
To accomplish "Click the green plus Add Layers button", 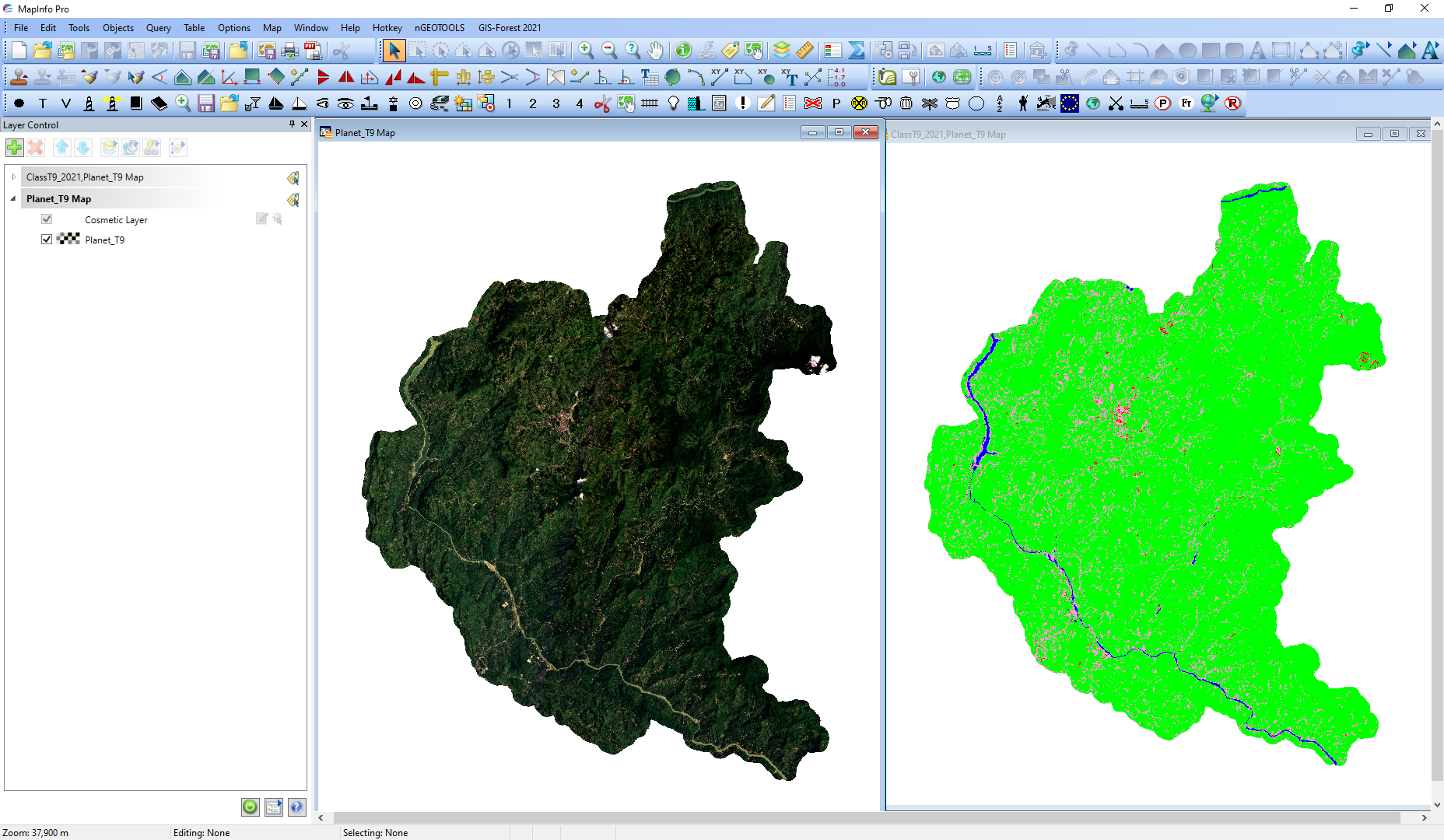I will pyautogui.click(x=15, y=148).
